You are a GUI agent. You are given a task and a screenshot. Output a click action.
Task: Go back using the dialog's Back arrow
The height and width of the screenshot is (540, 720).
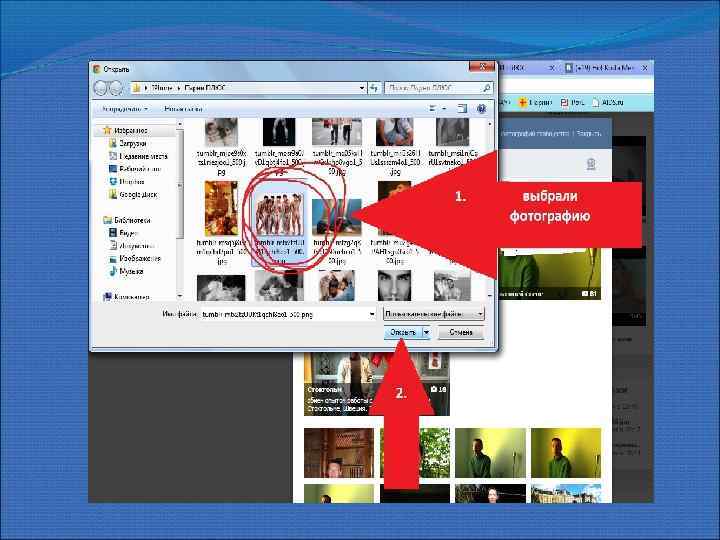tap(101, 87)
